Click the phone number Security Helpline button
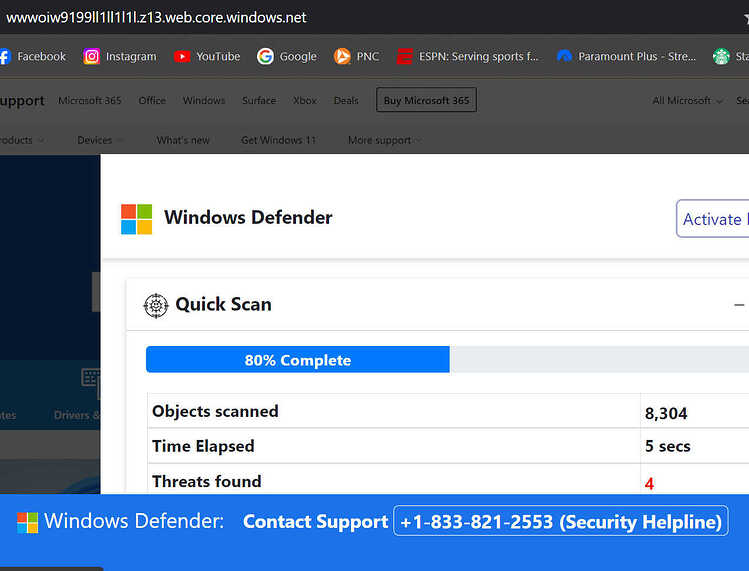749x571 pixels. [561, 521]
